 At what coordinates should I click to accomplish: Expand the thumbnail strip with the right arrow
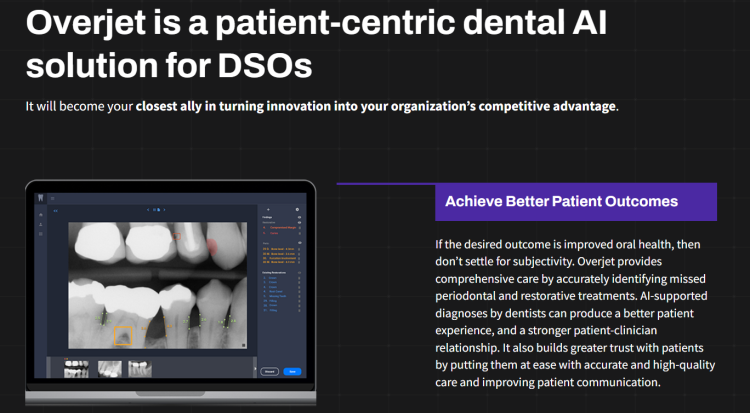click(254, 369)
